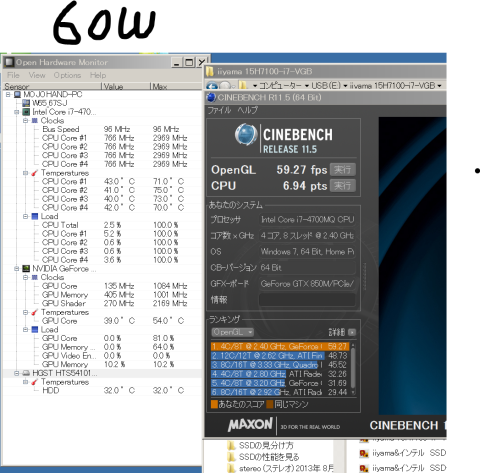Screen dimensions: 480x473
Task: Collapse the MOJOHAND-PC tree node
Action: [8, 95]
